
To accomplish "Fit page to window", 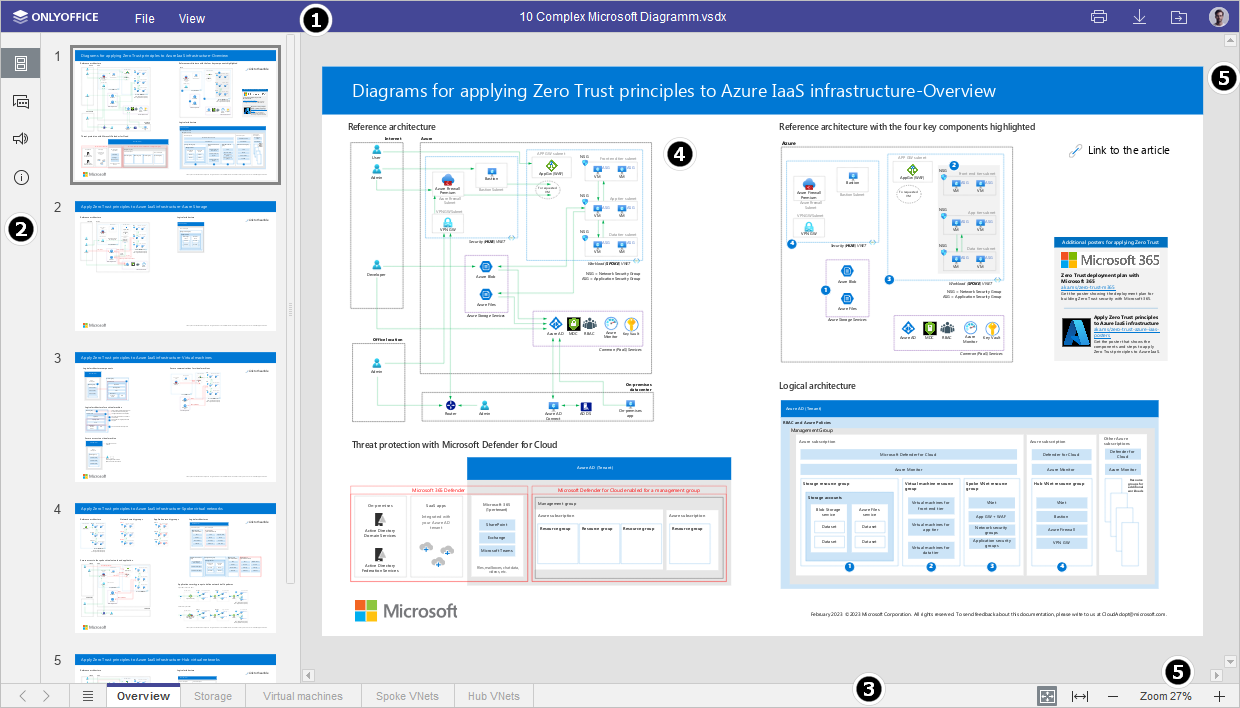I will coord(1046,694).
